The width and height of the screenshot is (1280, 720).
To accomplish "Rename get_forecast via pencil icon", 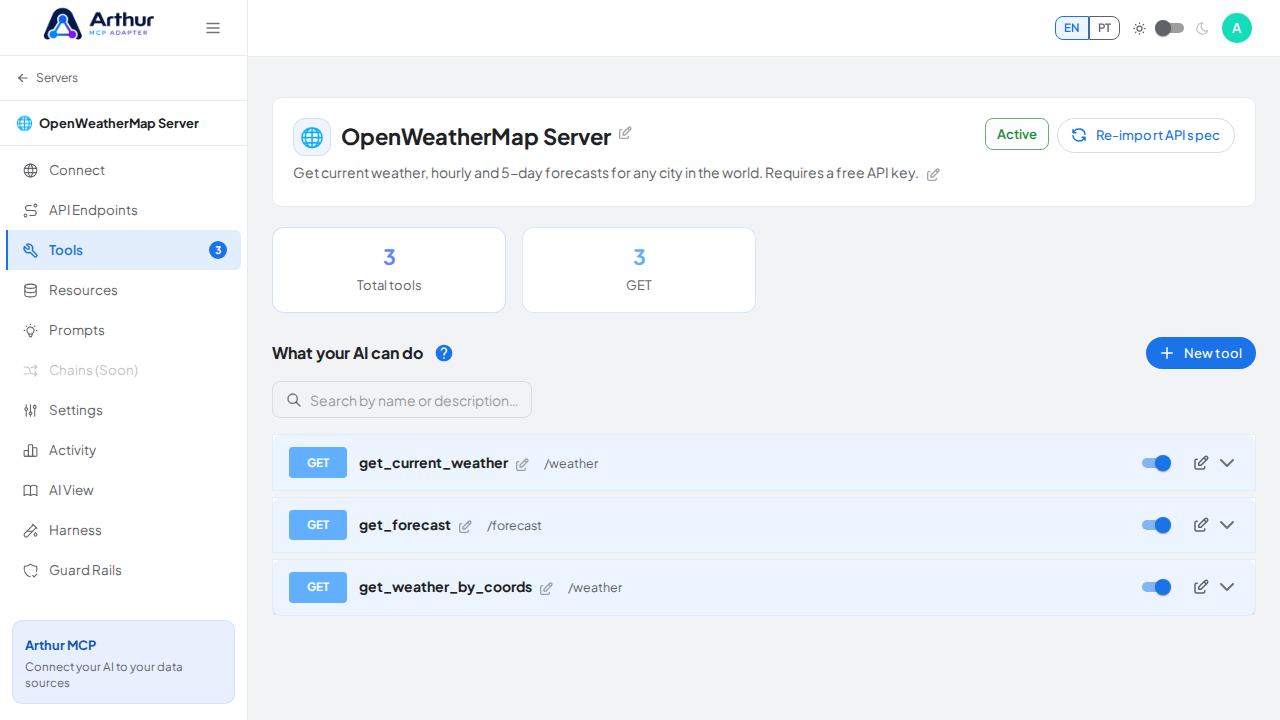I will (465, 526).
